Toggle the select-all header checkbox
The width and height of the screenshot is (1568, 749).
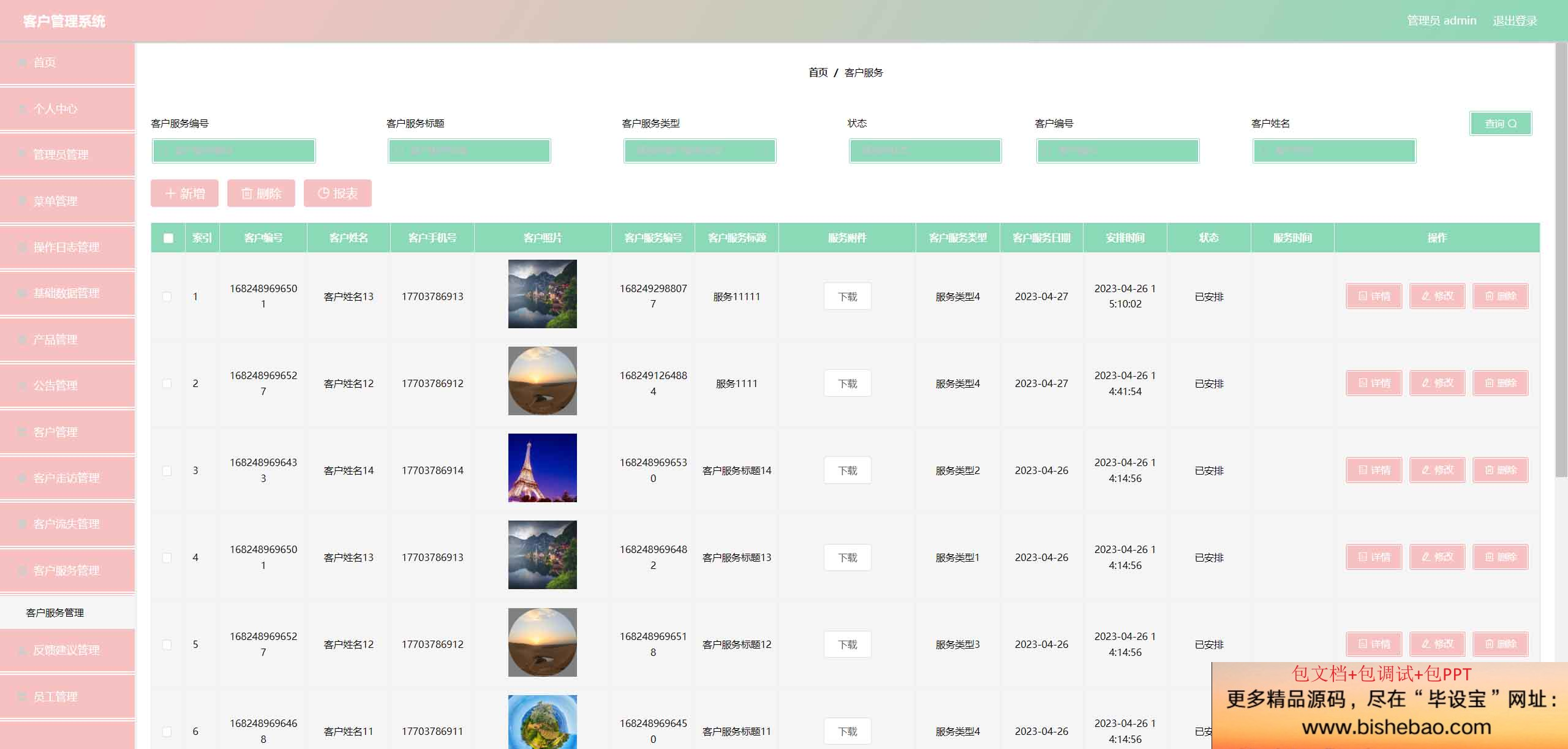point(168,238)
